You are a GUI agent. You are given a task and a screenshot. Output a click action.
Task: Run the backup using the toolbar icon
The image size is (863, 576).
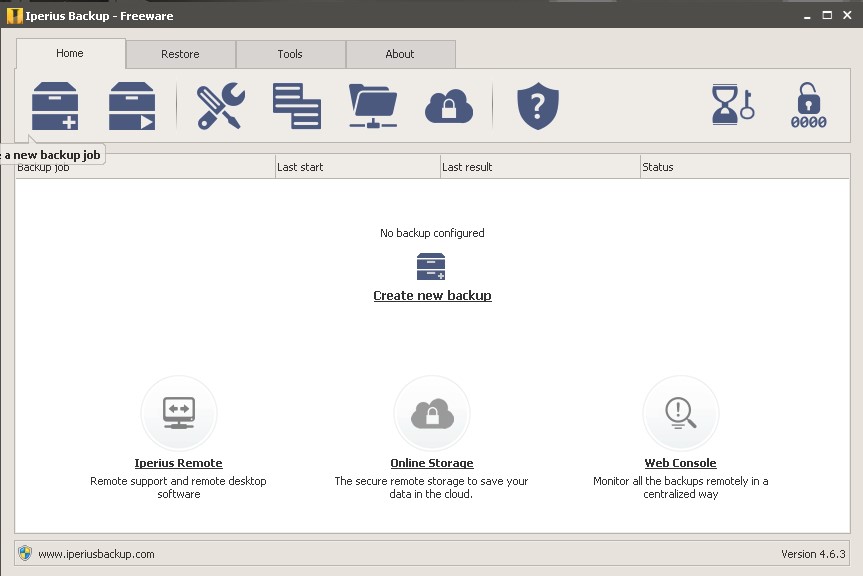click(x=131, y=104)
